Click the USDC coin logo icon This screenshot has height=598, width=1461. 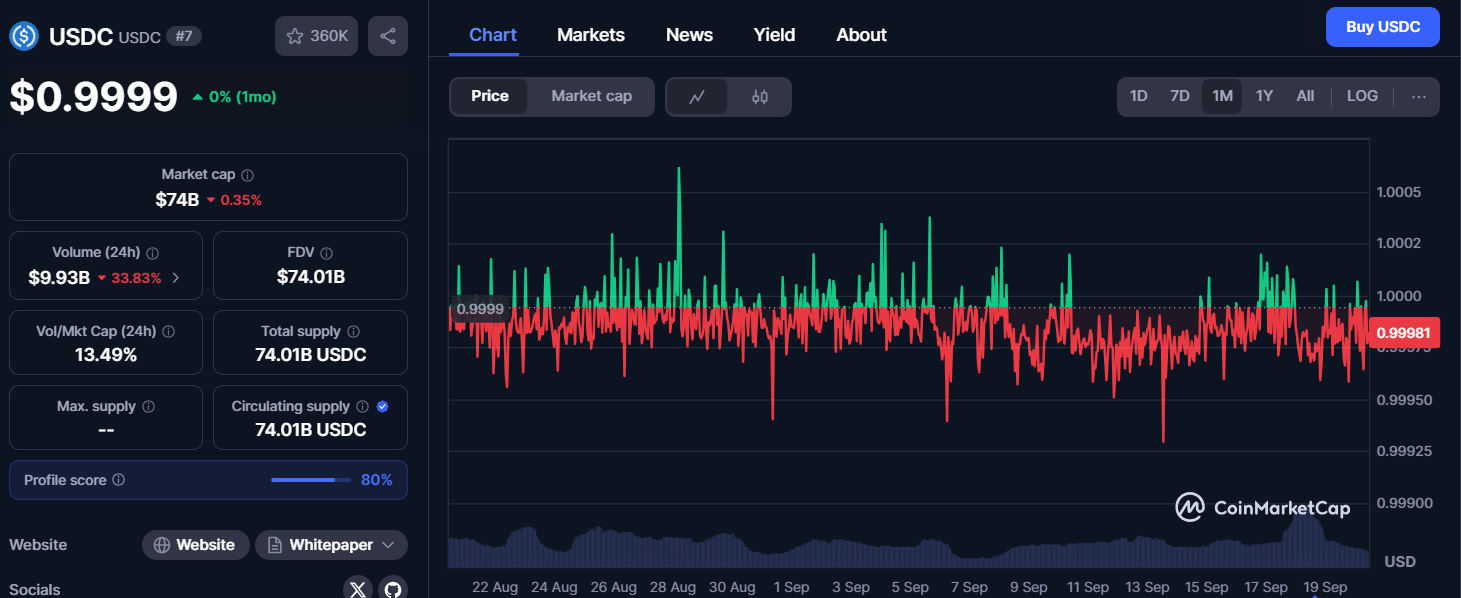tap(24, 36)
